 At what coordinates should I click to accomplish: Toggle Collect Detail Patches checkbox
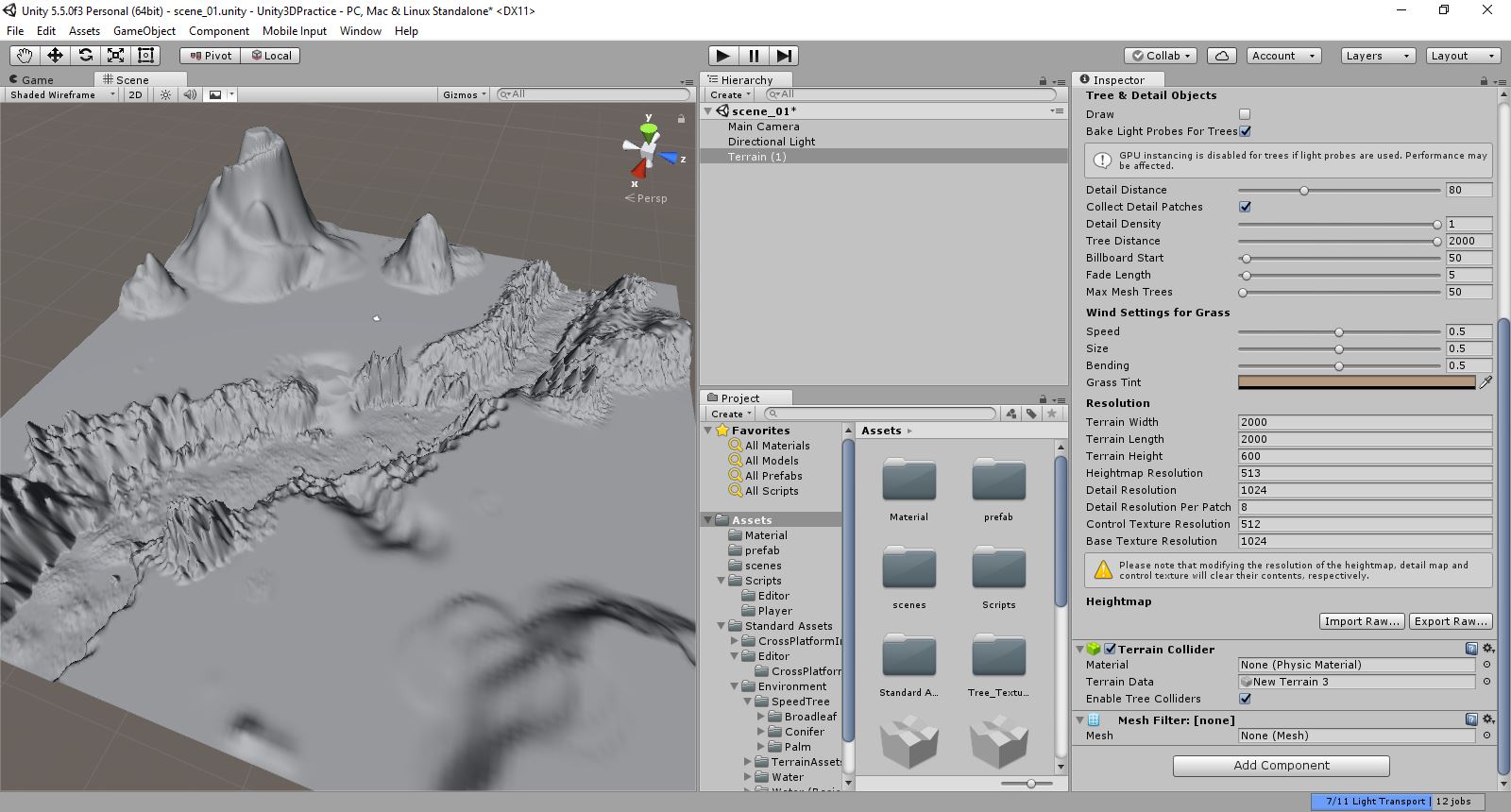pos(1245,207)
